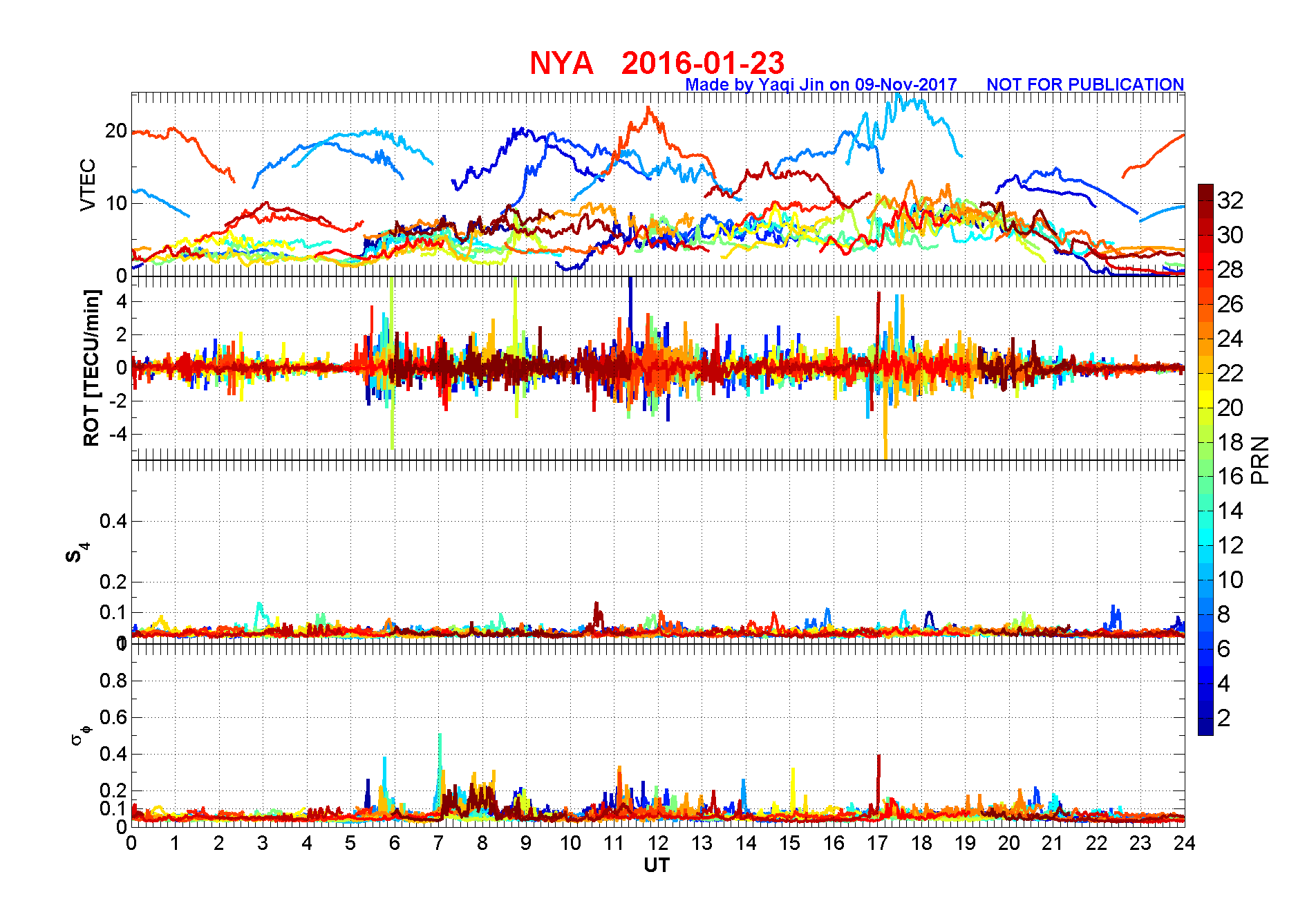Click the "-4" tick on the ROT axis
Viewport: 1316px width, 919px height.
click(118, 434)
